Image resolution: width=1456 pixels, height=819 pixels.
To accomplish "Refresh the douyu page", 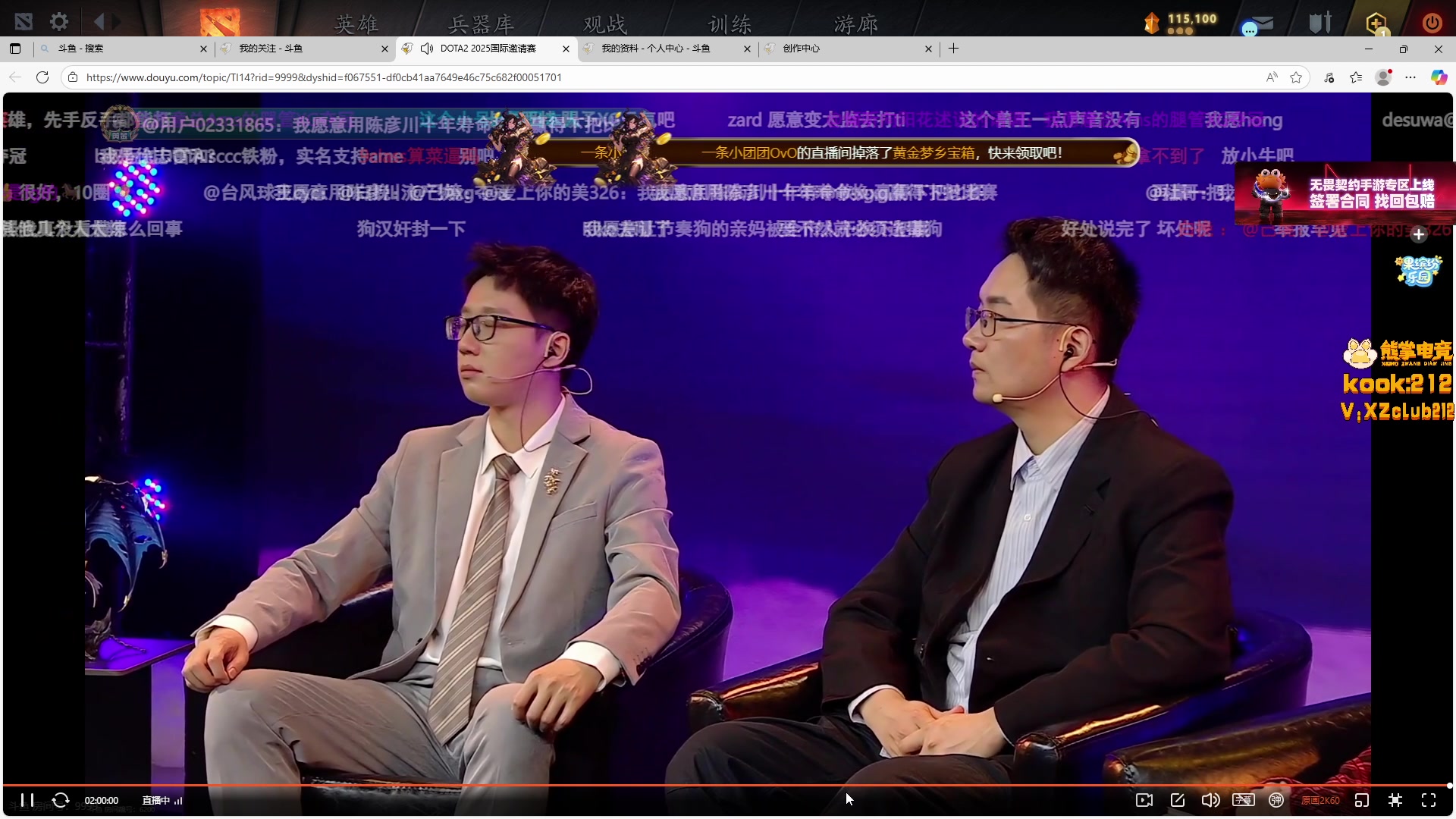I will 42,77.
